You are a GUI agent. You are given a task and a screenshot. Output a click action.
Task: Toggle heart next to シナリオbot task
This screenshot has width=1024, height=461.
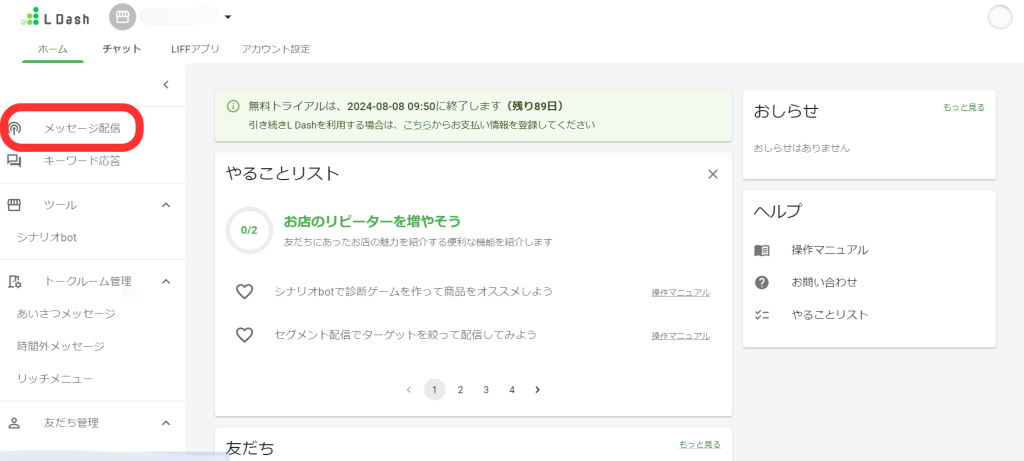click(244, 292)
